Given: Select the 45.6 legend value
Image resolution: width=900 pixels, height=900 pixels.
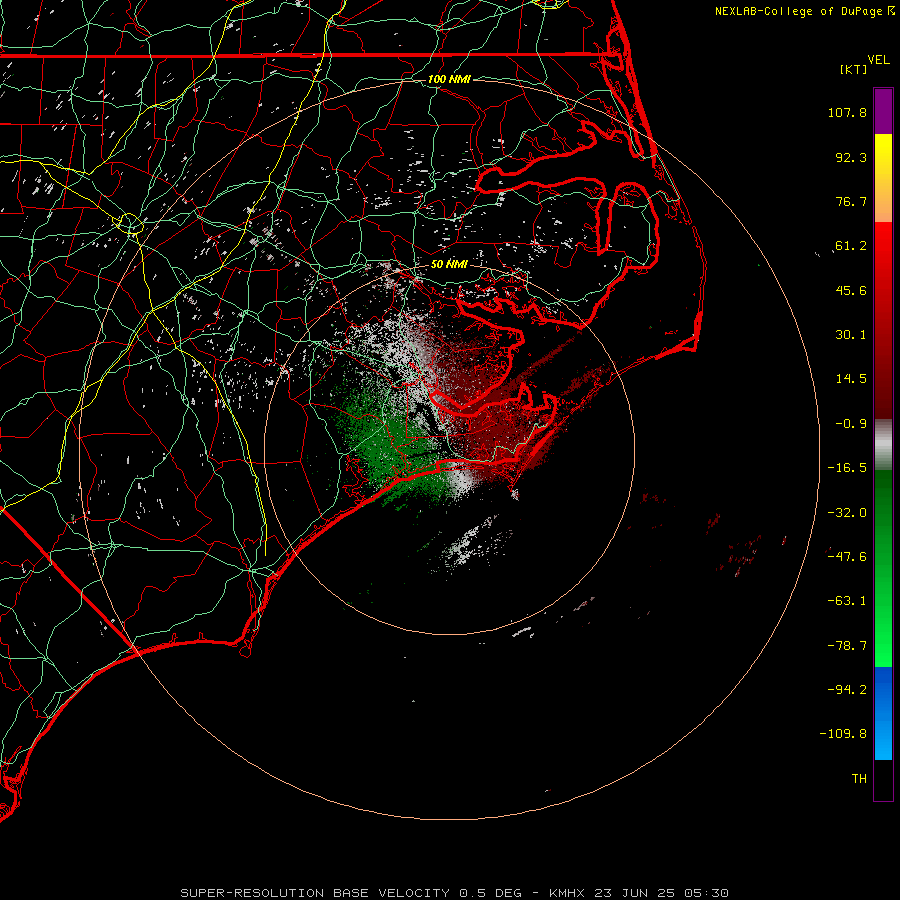Looking at the screenshot, I should (851, 290).
